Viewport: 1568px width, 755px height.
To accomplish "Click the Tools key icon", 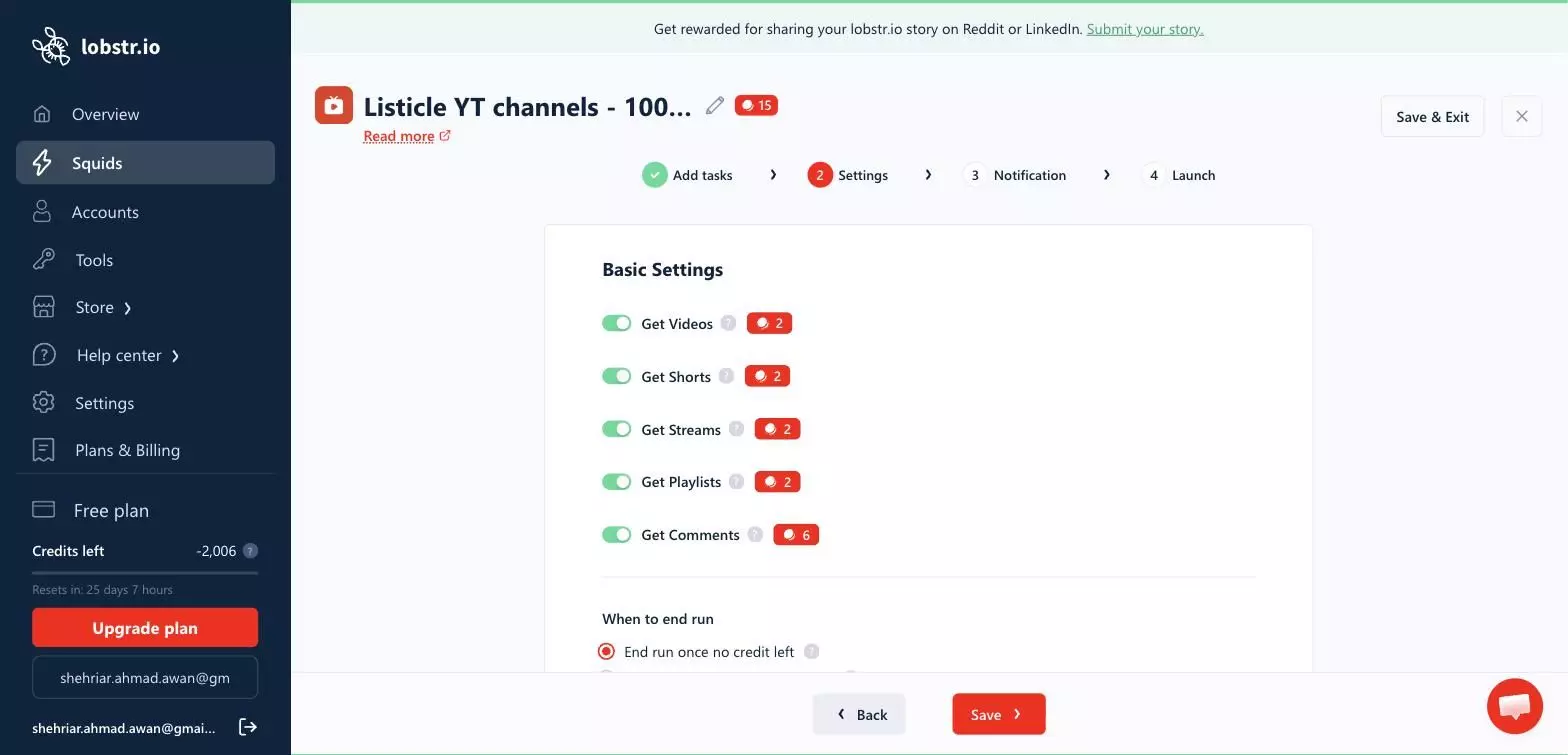I will click(43, 260).
